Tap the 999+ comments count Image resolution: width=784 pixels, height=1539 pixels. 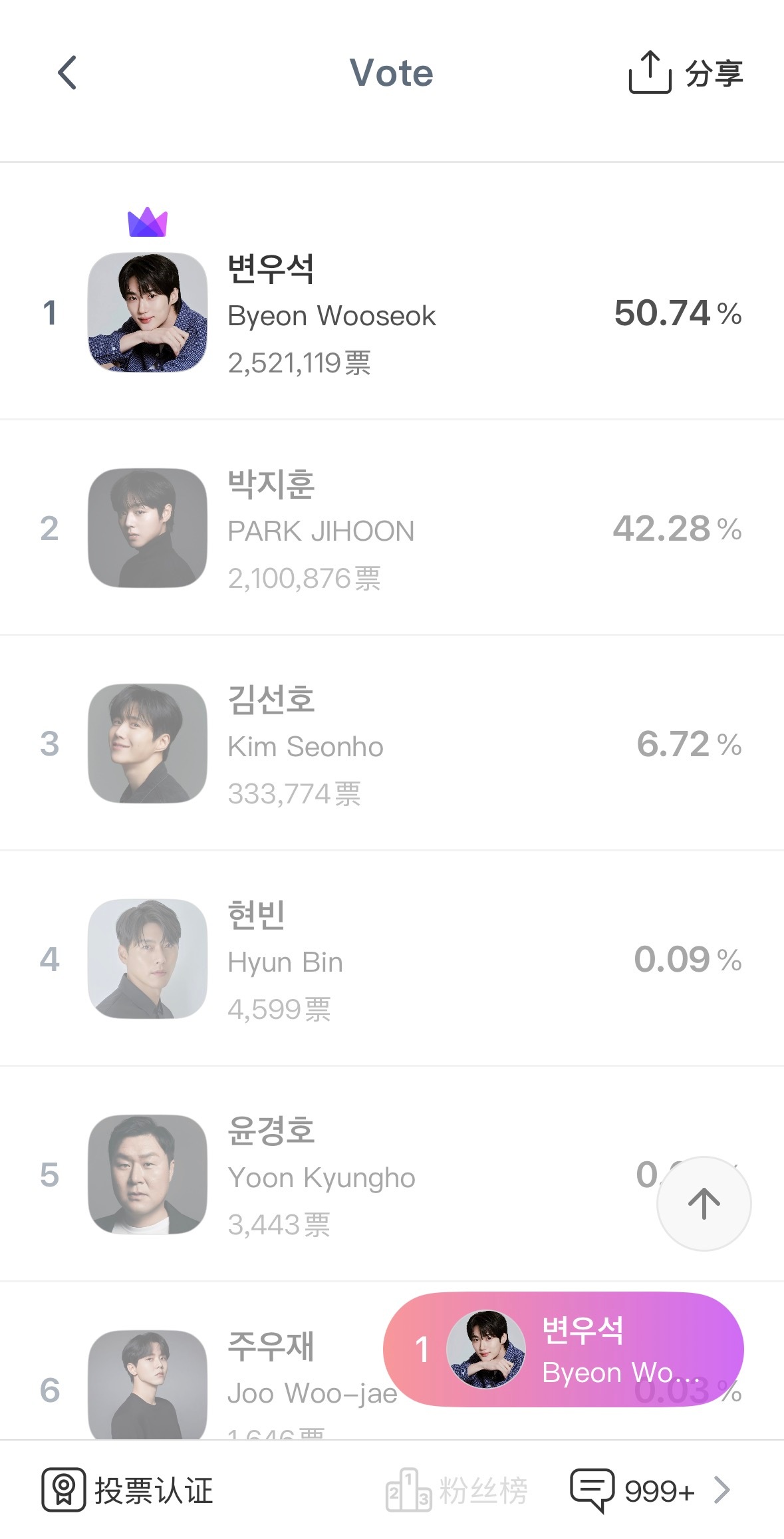click(660, 1491)
